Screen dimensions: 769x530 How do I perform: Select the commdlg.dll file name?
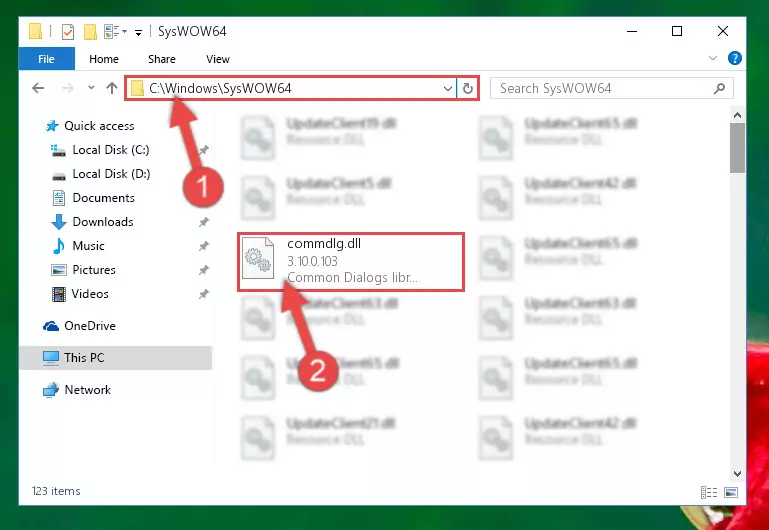324,244
